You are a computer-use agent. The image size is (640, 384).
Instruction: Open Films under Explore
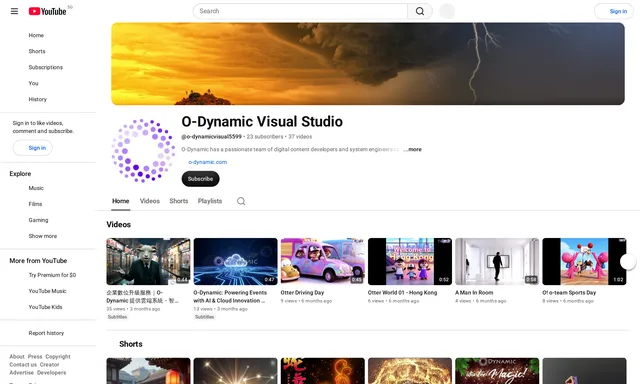pyautogui.click(x=35, y=204)
